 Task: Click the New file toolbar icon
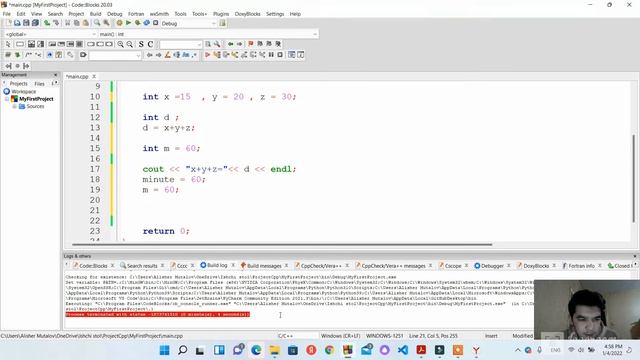(8, 23)
